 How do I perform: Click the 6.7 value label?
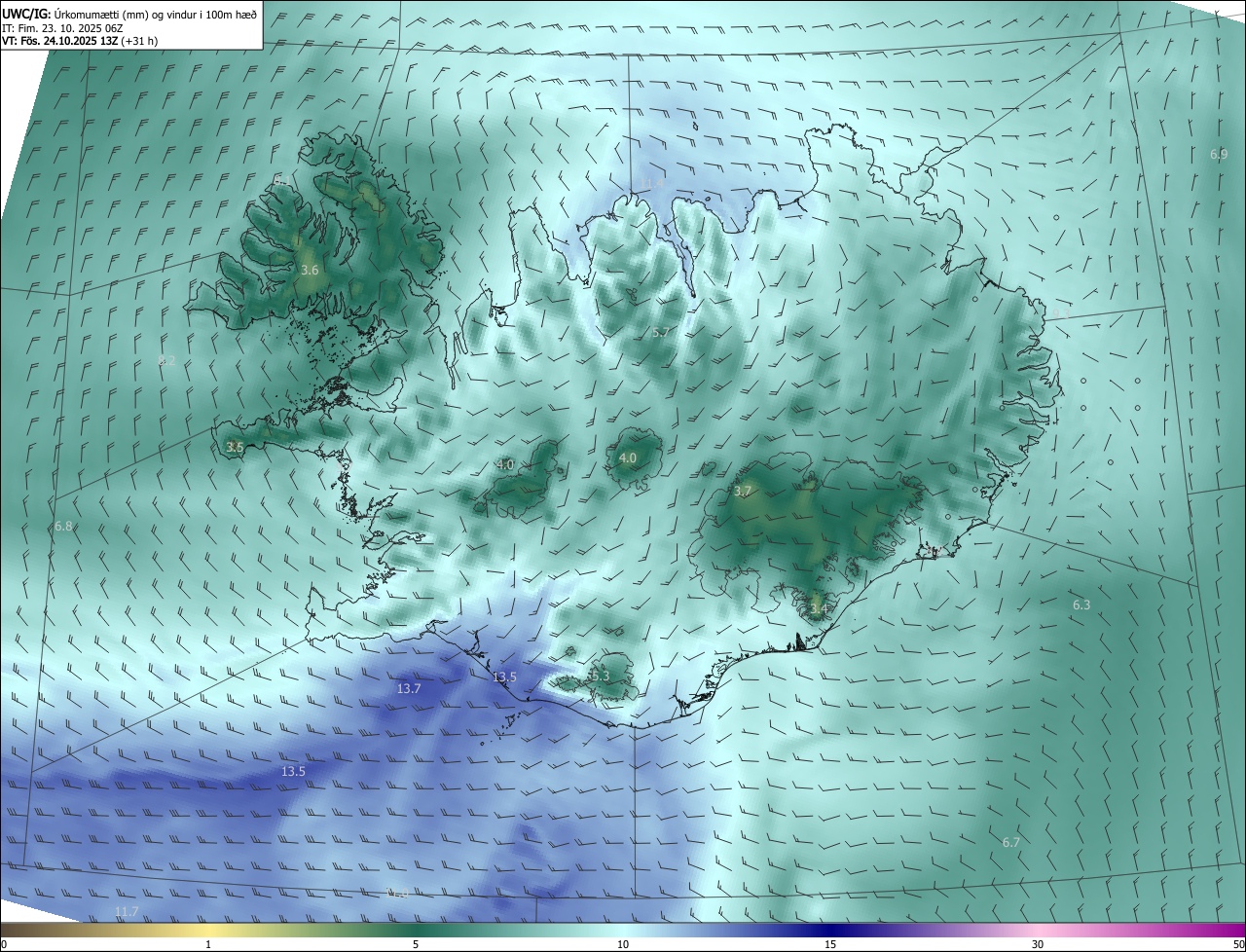[1011, 842]
